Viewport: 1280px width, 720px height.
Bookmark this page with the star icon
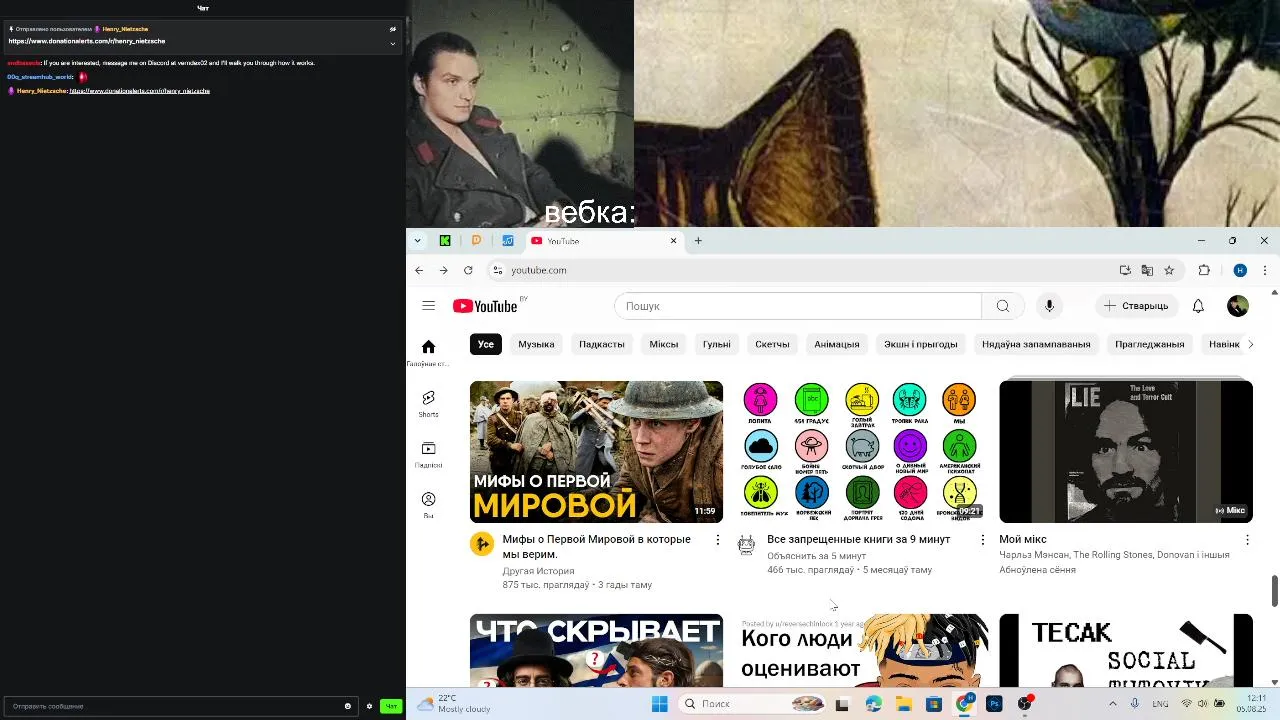[1169, 270]
